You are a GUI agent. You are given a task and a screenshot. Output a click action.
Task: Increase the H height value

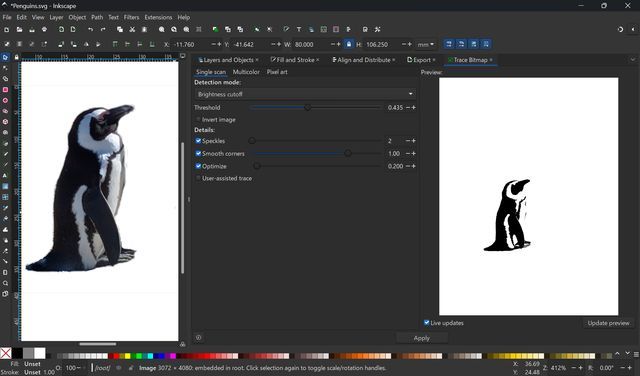click(410, 44)
